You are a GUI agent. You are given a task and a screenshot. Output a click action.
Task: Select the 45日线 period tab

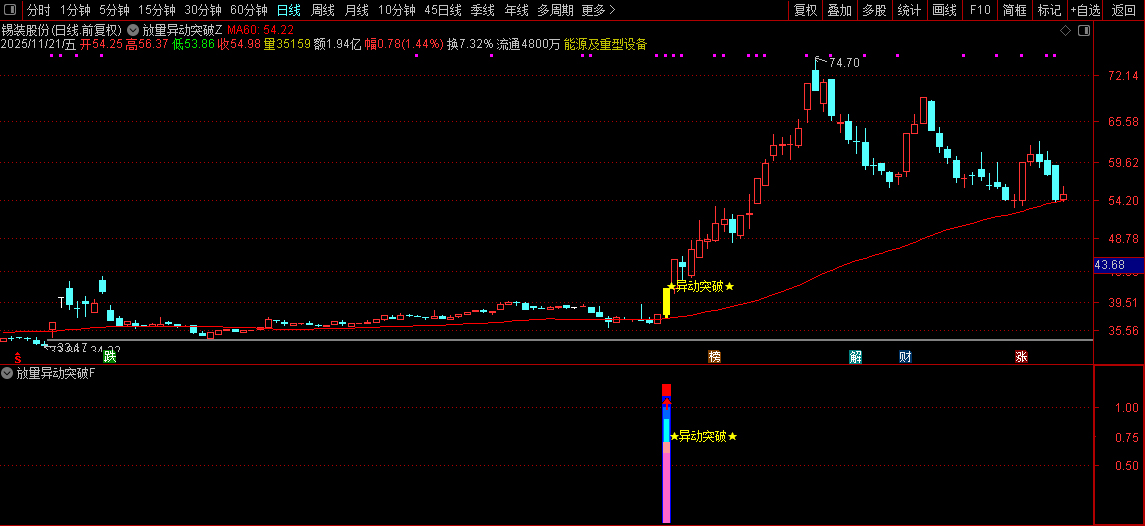click(x=443, y=10)
